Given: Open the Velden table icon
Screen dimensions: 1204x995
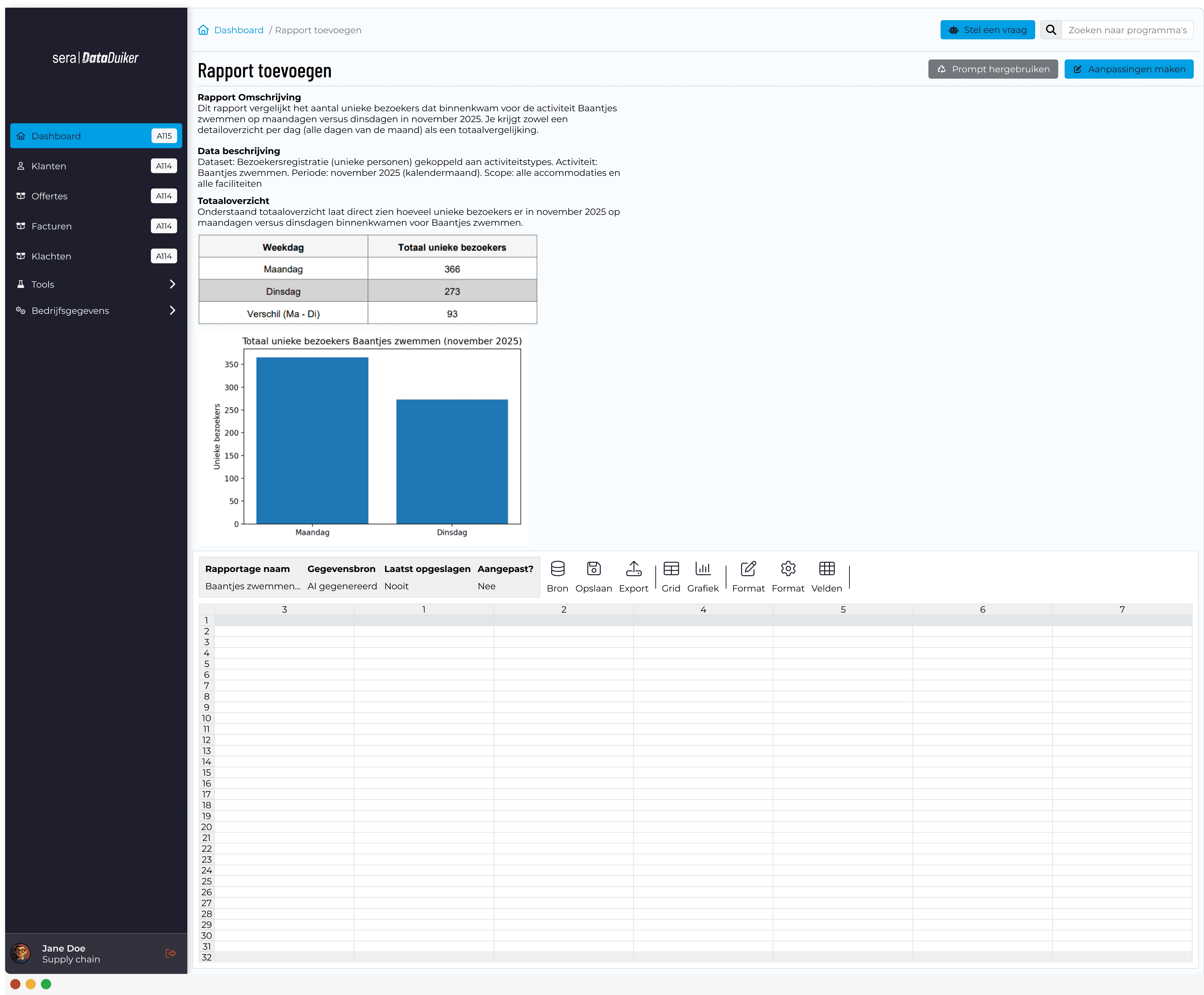Looking at the screenshot, I should [826, 568].
